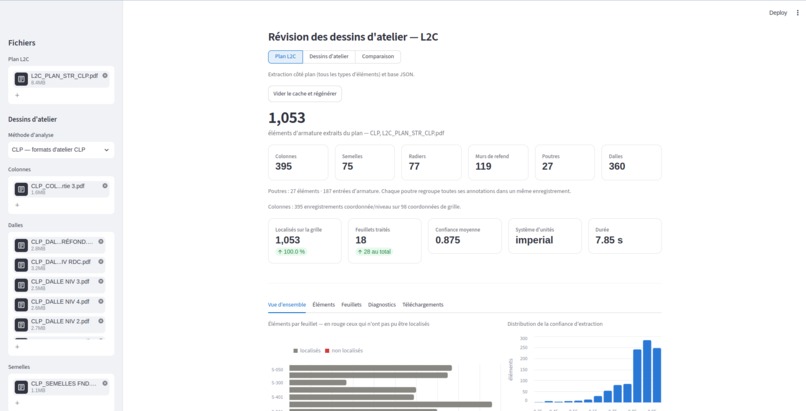This screenshot has width=806, height=411.
Task: Click the L2C_PLAN_STR_CLP.pdf file name
Action: click(x=64, y=76)
